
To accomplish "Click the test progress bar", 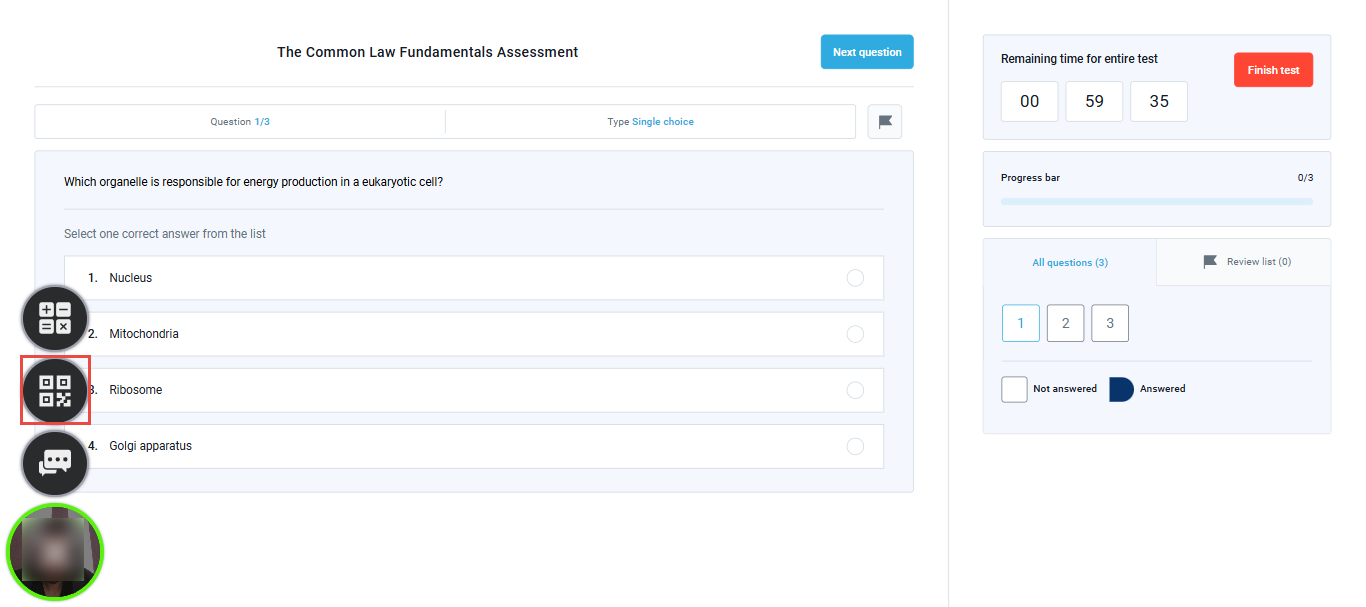I will tap(1157, 201).
